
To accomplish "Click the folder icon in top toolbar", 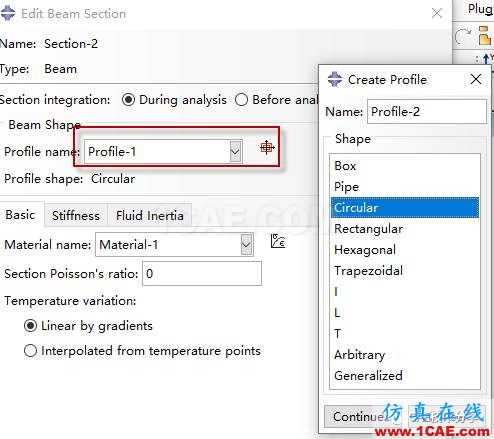I will tap(485, 35).
